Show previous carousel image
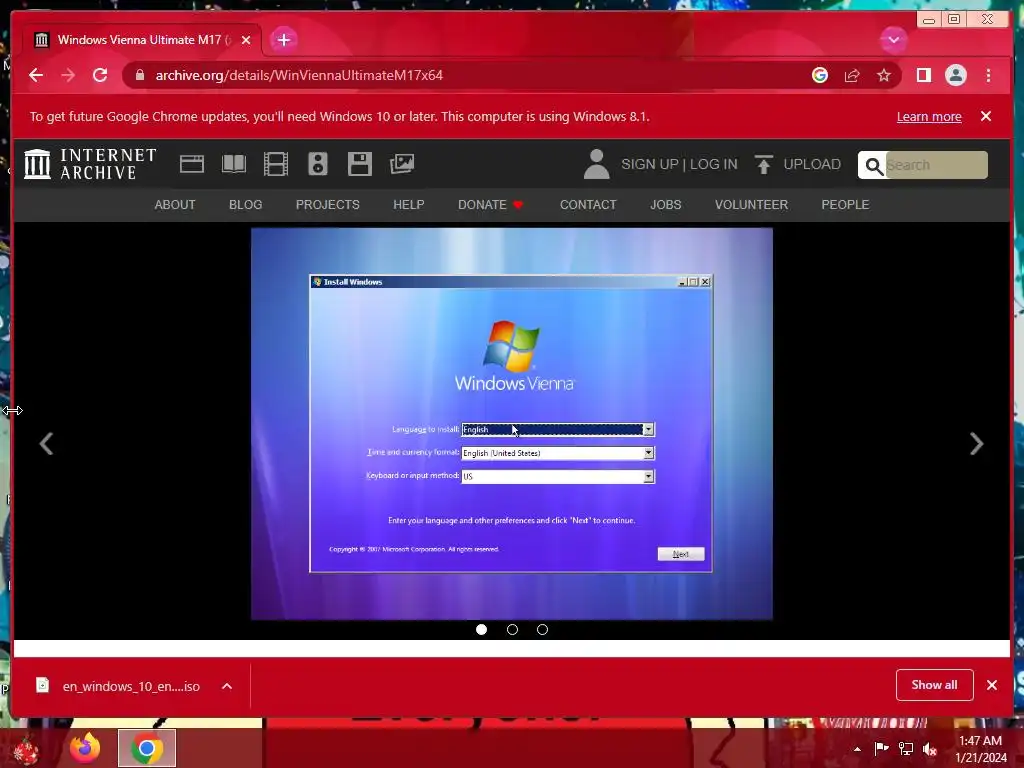Viewport: 1024px width, 768px height. (x=46, y=444)
